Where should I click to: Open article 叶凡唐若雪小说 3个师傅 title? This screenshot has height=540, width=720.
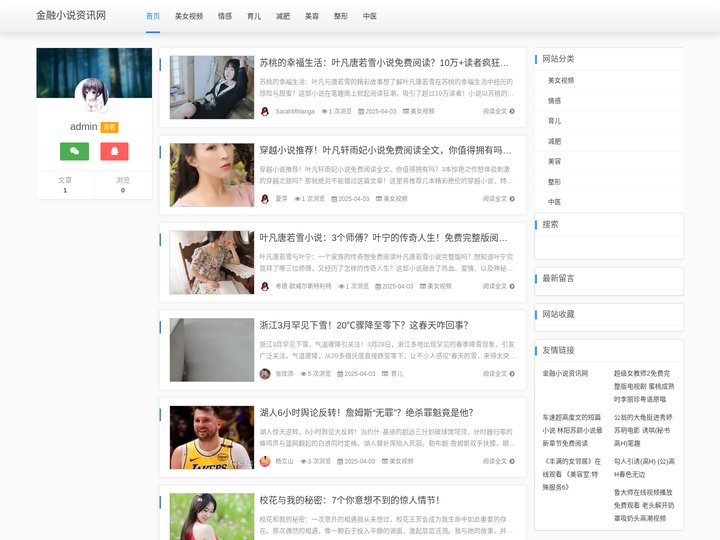click(x=383, y=238)
